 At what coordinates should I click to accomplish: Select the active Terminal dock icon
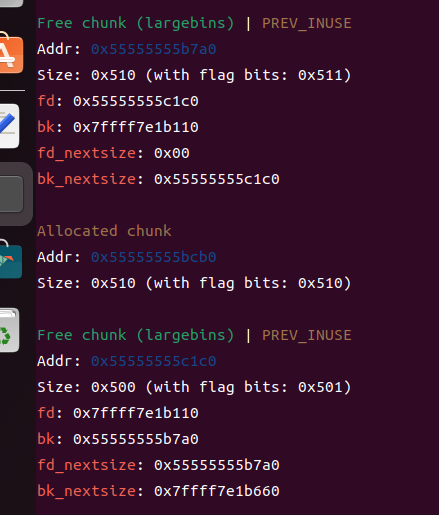pyautogui.click(x=11, y=194)
